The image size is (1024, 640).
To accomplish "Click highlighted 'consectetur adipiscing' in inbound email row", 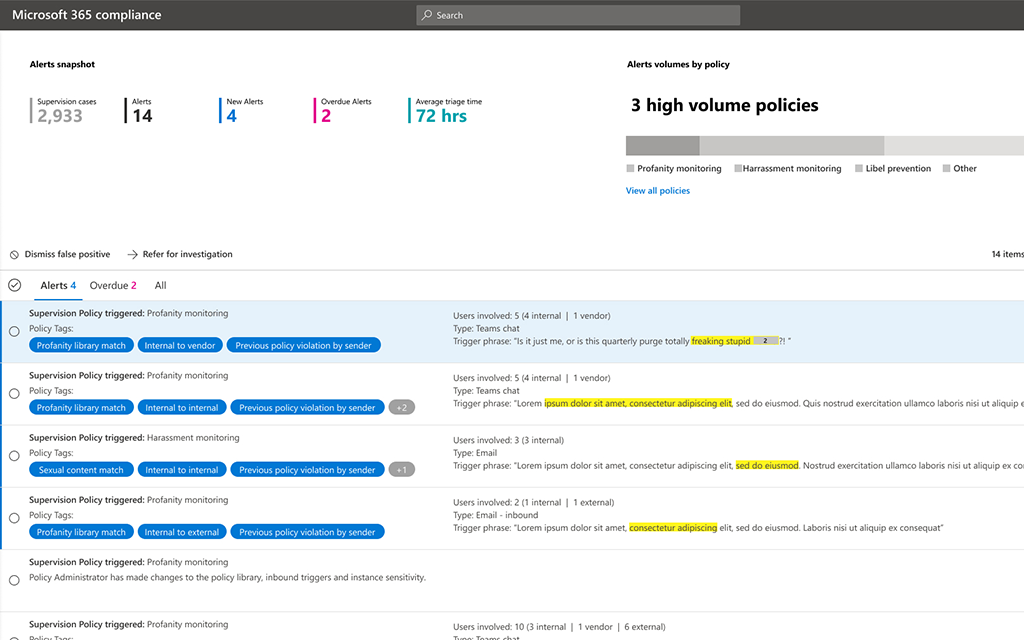I will (x=673, y=528).
